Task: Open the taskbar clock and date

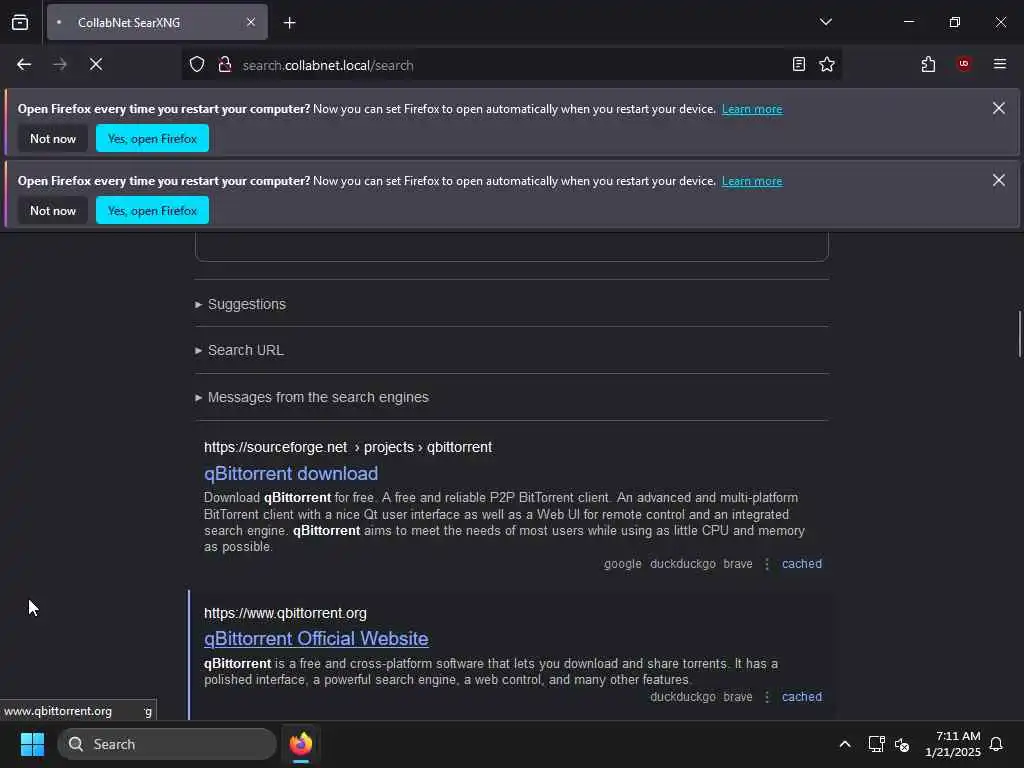Action: (952, 744)
